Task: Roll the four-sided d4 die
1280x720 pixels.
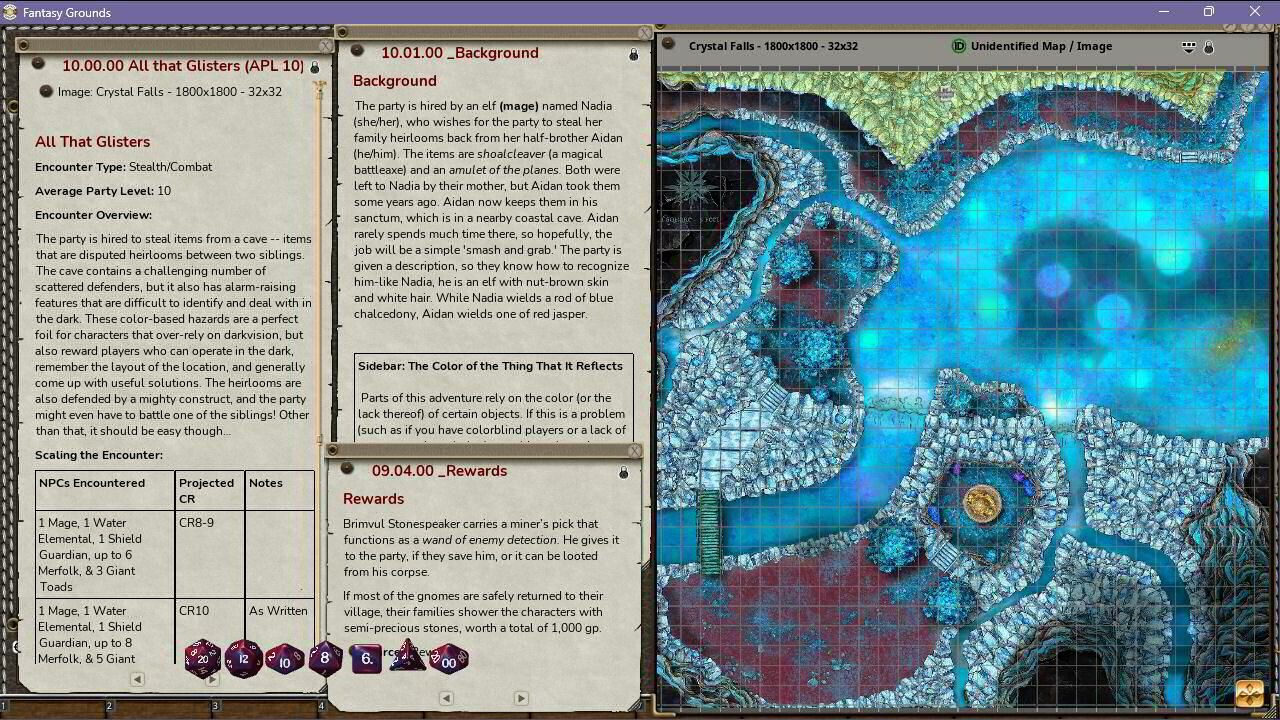Action: point(407,657)
